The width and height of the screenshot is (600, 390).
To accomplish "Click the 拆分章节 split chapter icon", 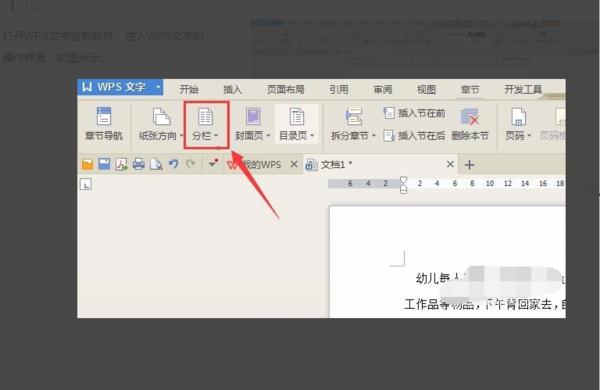I will click(354, 116).
